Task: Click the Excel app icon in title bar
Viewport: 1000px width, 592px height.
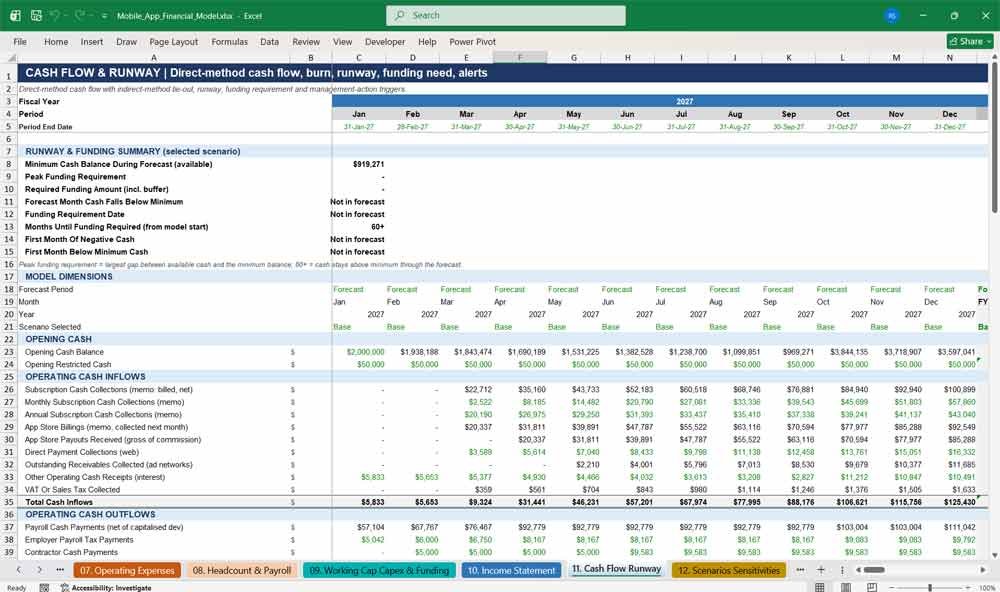Action: pos(15,15)
